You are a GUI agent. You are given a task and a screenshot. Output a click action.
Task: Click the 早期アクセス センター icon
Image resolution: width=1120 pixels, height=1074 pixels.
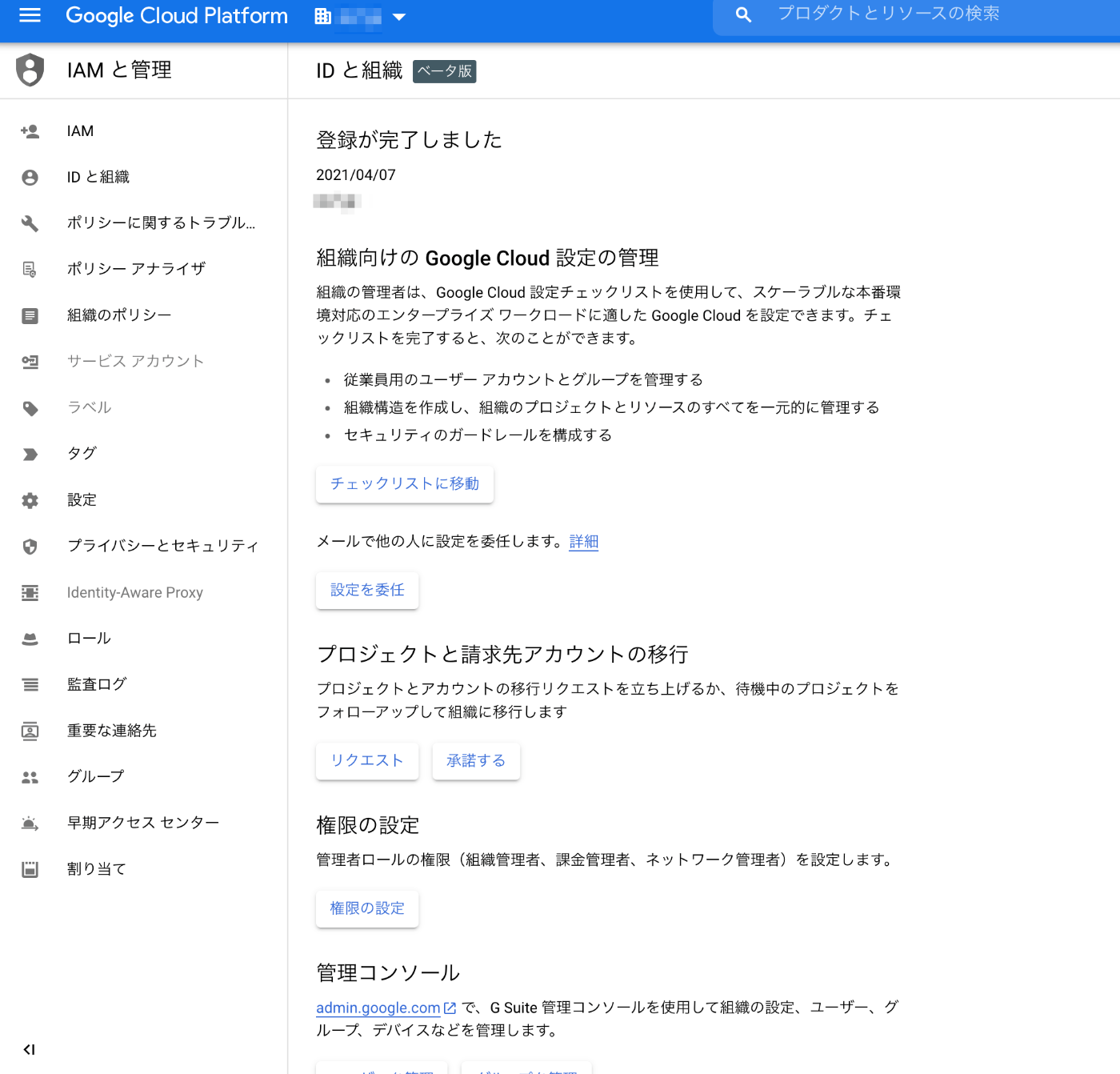(30, 823)
